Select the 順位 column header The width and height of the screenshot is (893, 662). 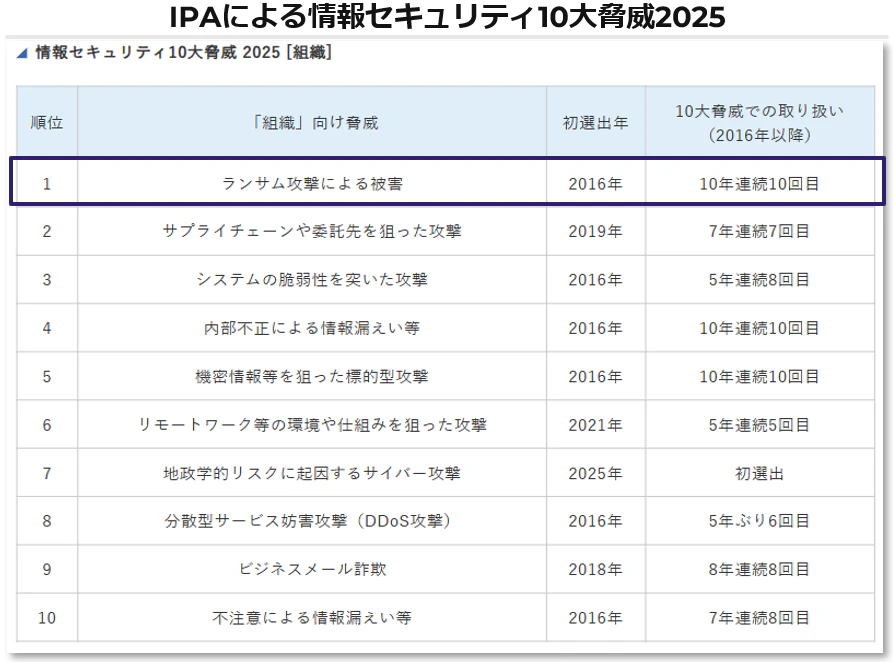click(x=47, y=122)
